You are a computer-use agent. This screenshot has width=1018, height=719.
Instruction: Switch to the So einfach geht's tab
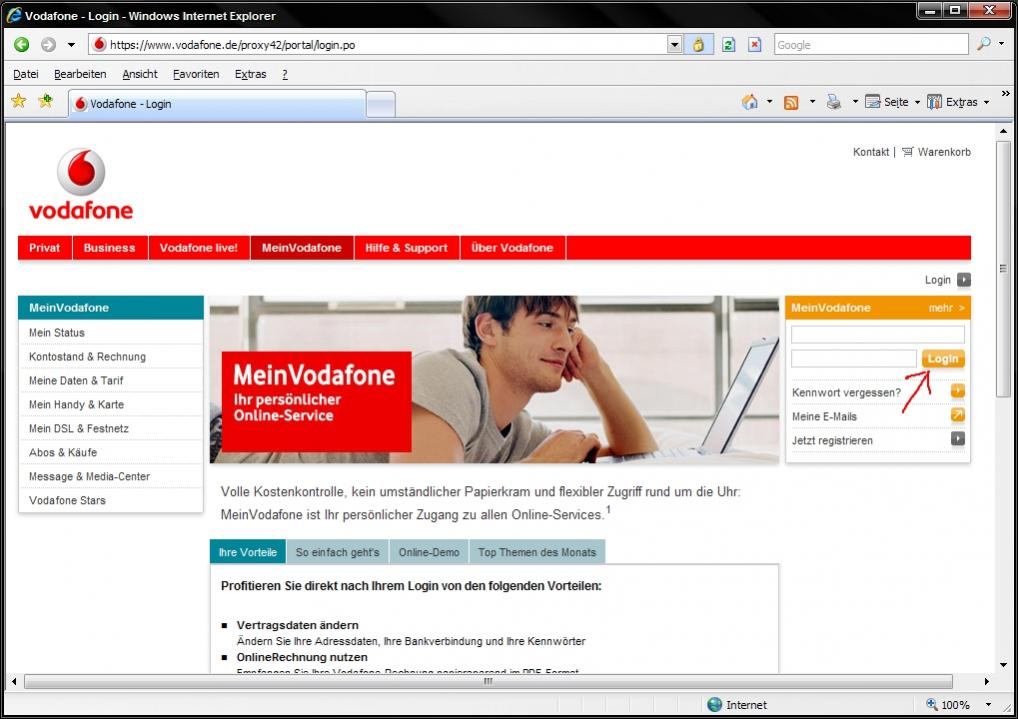pyautogui.click(x=338, y=552)
